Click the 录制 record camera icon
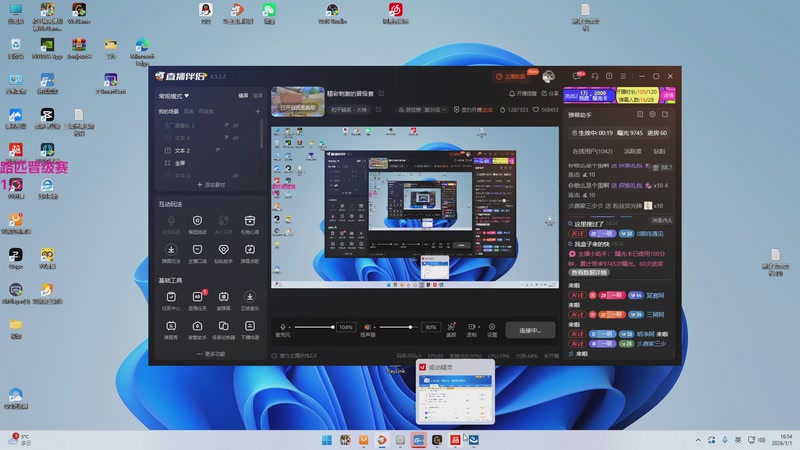This screenshot has width=800, height=450. (471, 327)
